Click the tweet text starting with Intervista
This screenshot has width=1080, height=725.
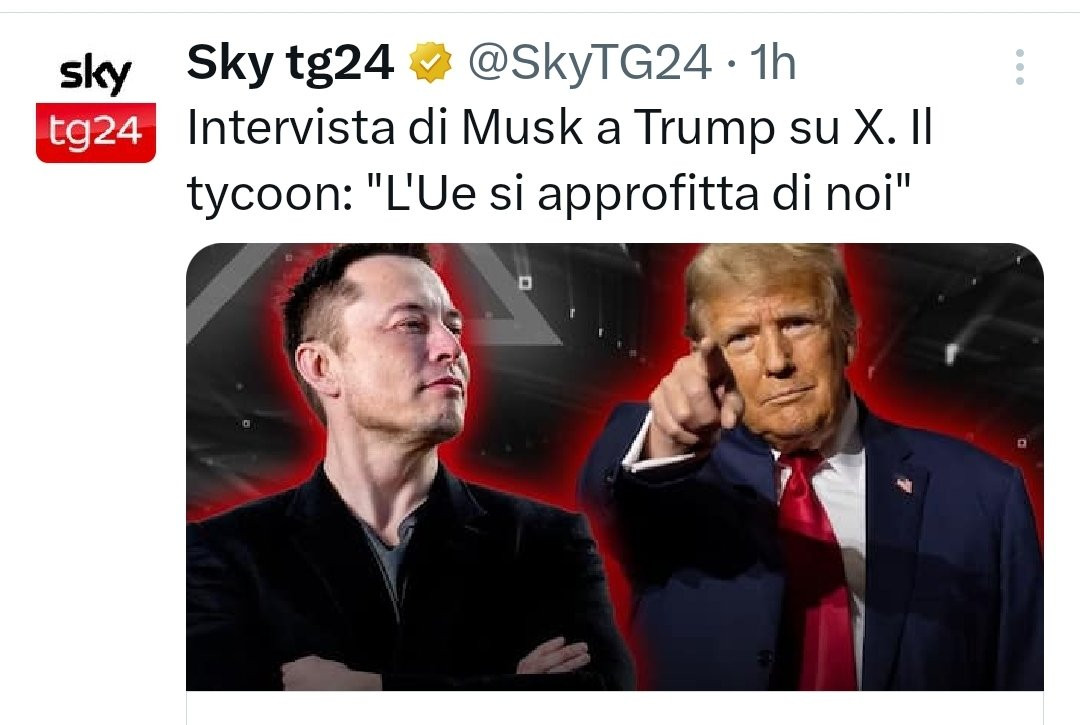pos(559,160)
